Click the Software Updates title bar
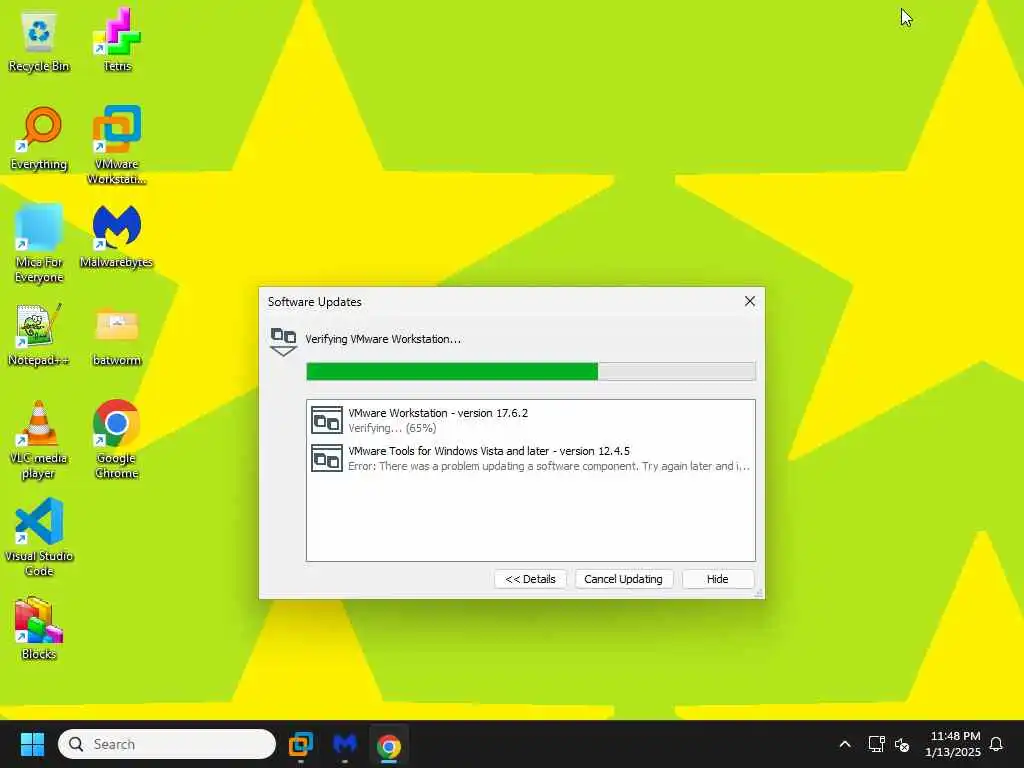 pos(500,301)
